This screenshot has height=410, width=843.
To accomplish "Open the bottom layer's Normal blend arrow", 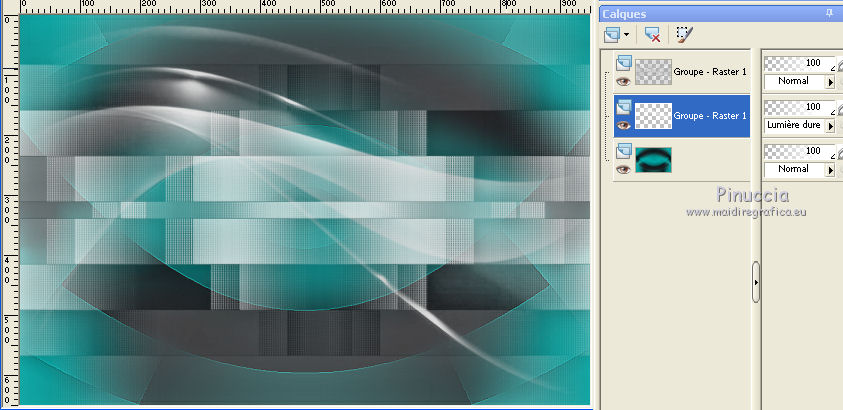I will (830, 170).
